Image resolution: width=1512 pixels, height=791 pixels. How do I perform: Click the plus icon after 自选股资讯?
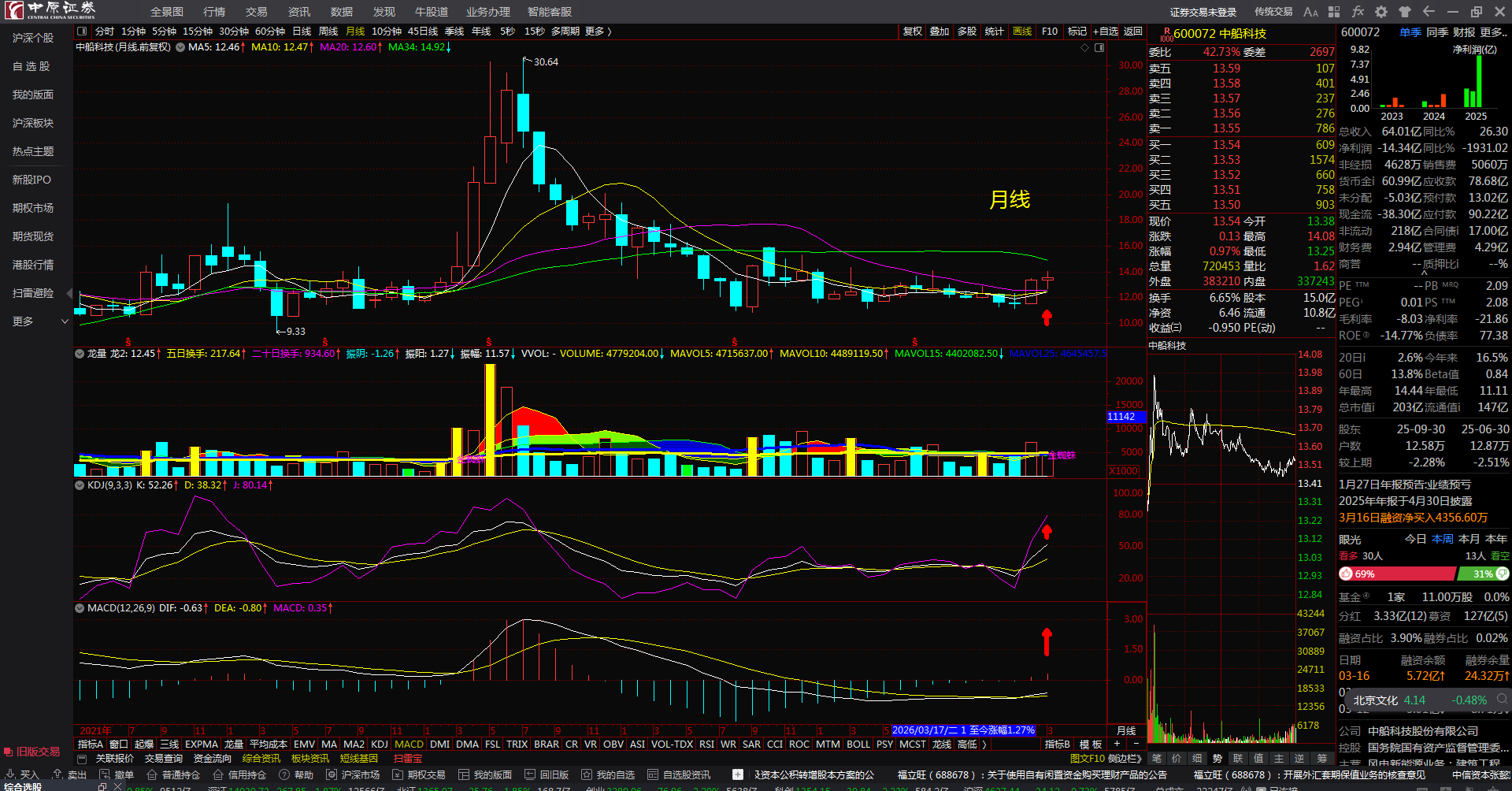pos(738,774)
